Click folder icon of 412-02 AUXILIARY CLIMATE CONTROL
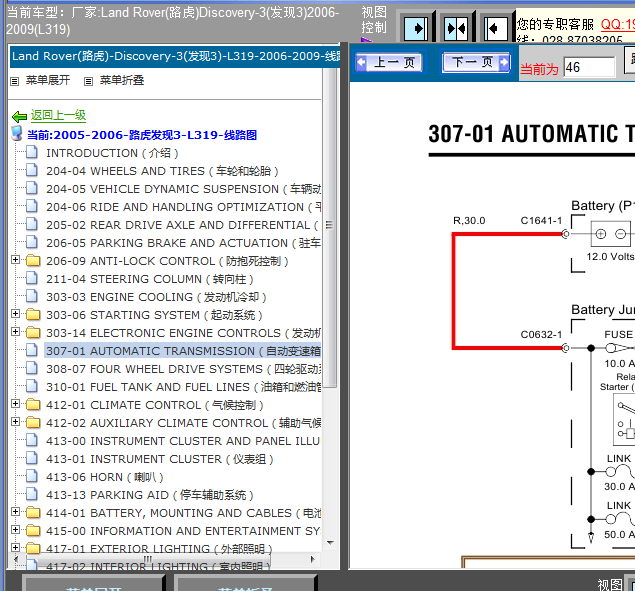Viewport: 635px width, 591px height. tap(33, 422)
